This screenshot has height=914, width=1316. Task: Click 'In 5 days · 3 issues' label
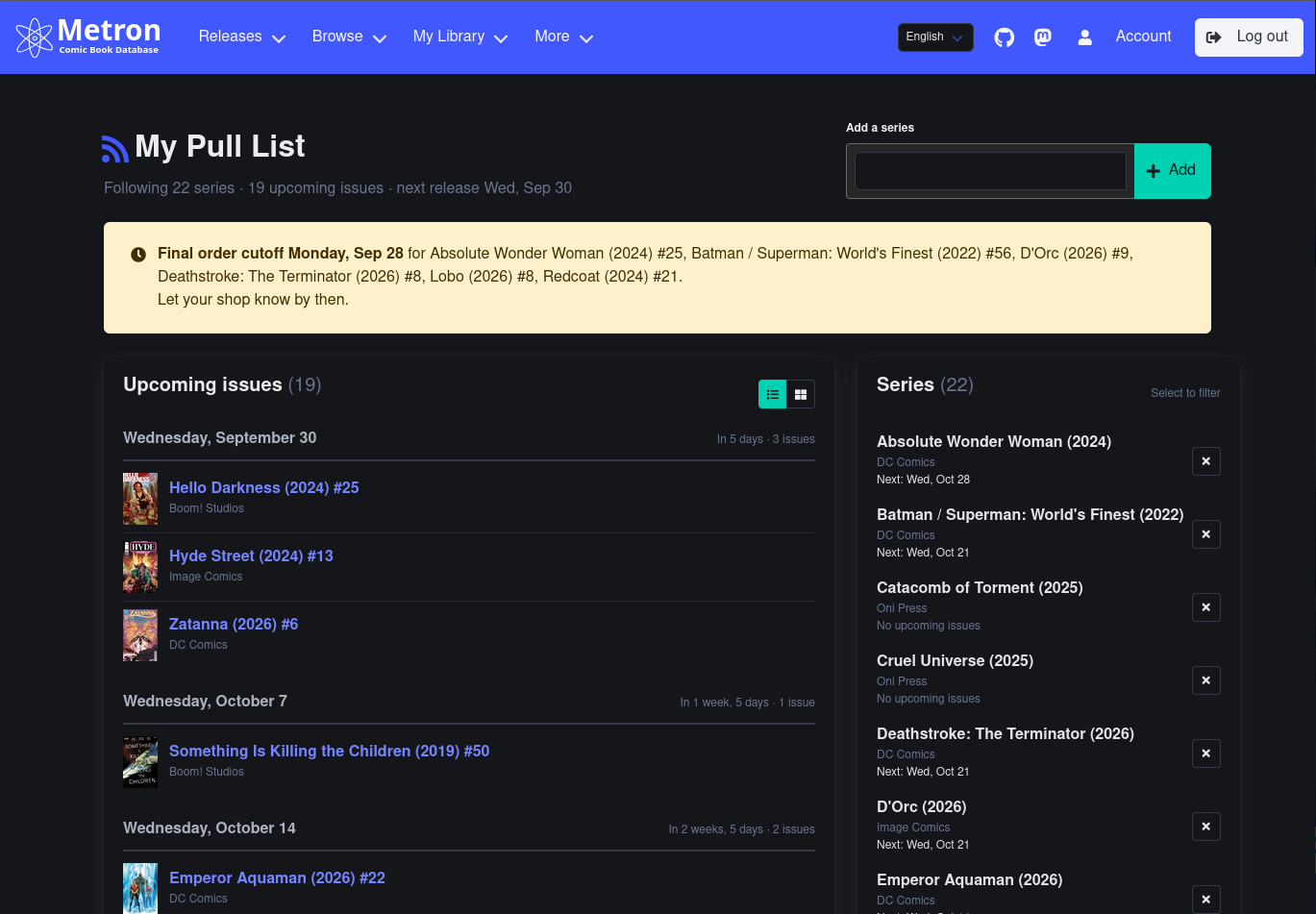coord(766,439)
